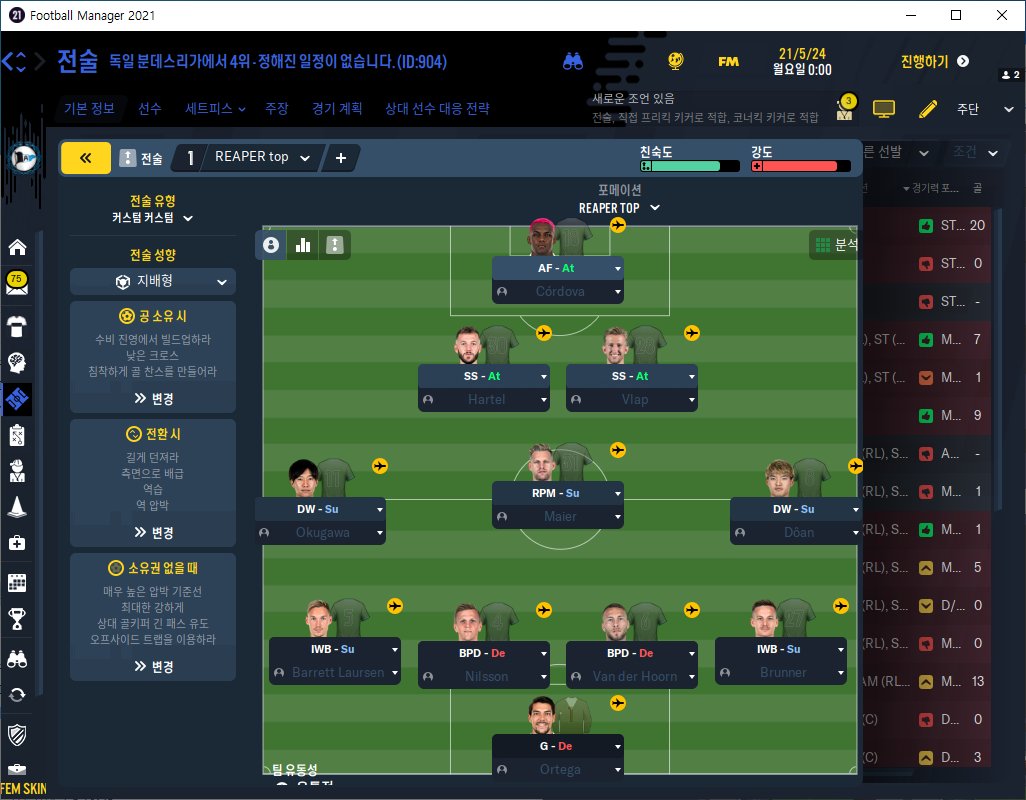Toggle yellow instruction marker beside Córdova

[x=618, y=225]
